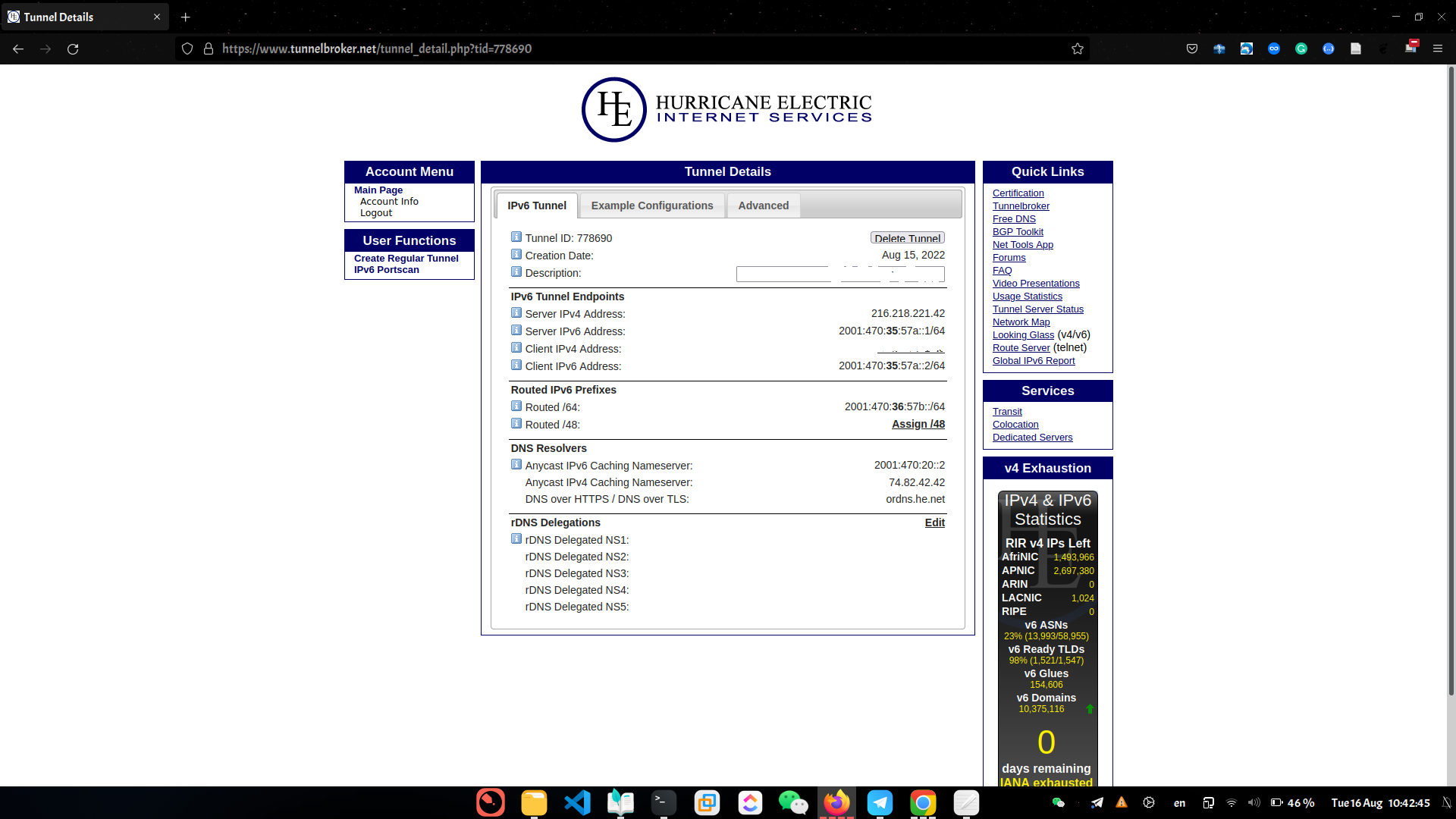Open the BGP Toolkit quick link

(x=1018, y=232)
